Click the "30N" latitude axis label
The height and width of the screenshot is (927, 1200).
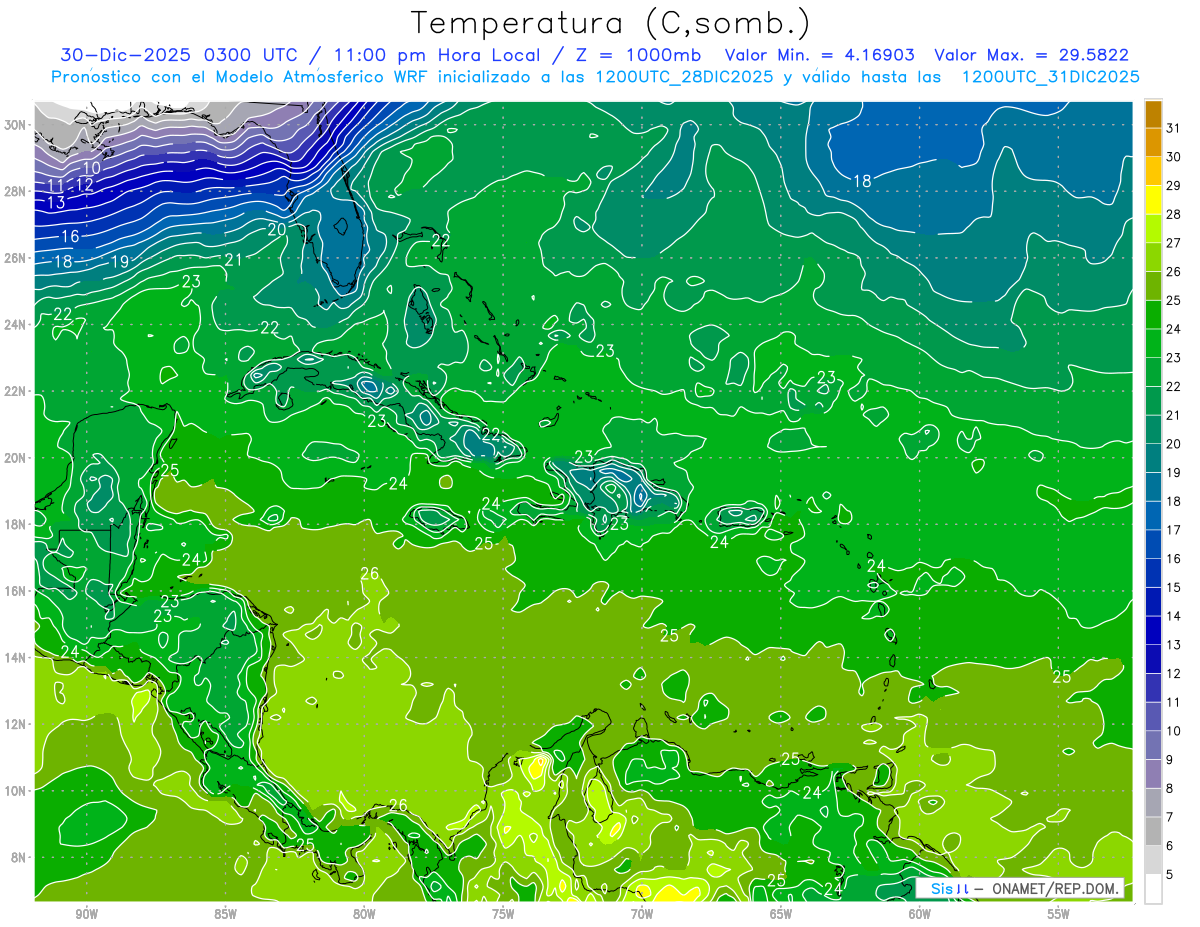coord(15,125)
